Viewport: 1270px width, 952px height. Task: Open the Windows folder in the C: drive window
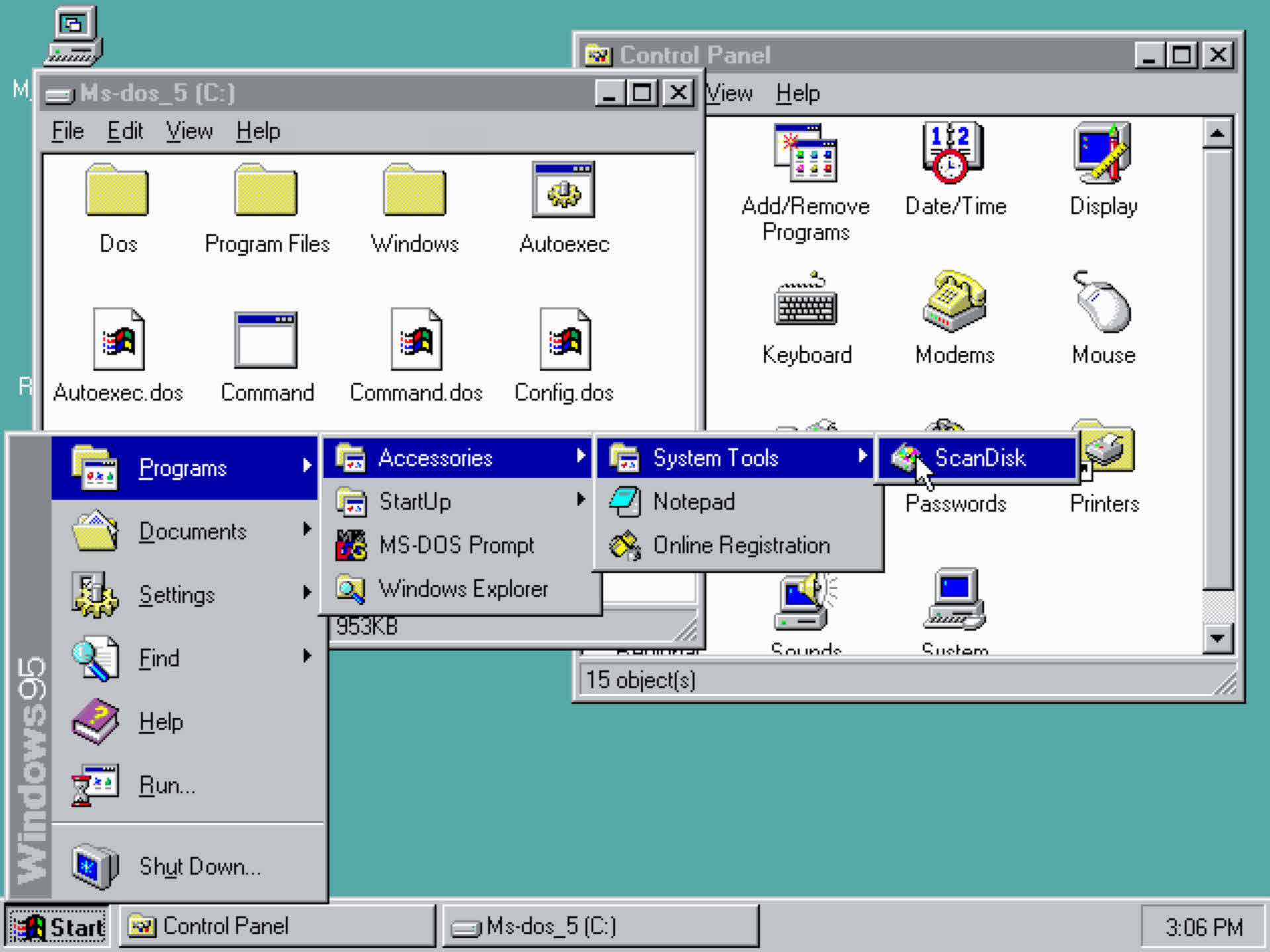(x=415, y=190)
